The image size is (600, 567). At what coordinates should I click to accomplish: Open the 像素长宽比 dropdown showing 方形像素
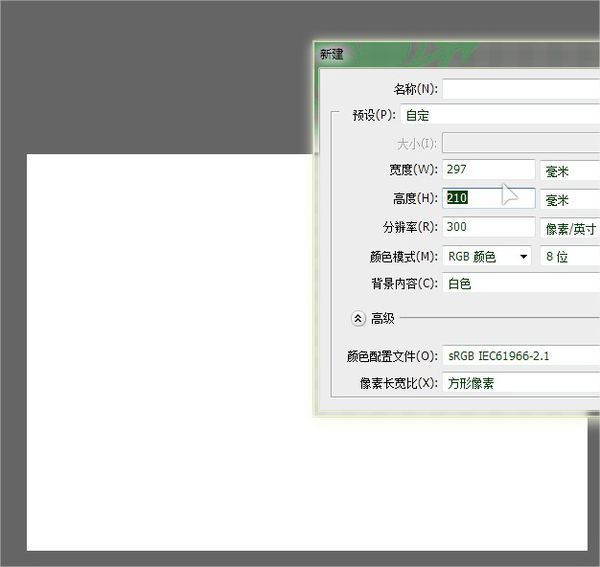tap(521, 382)
